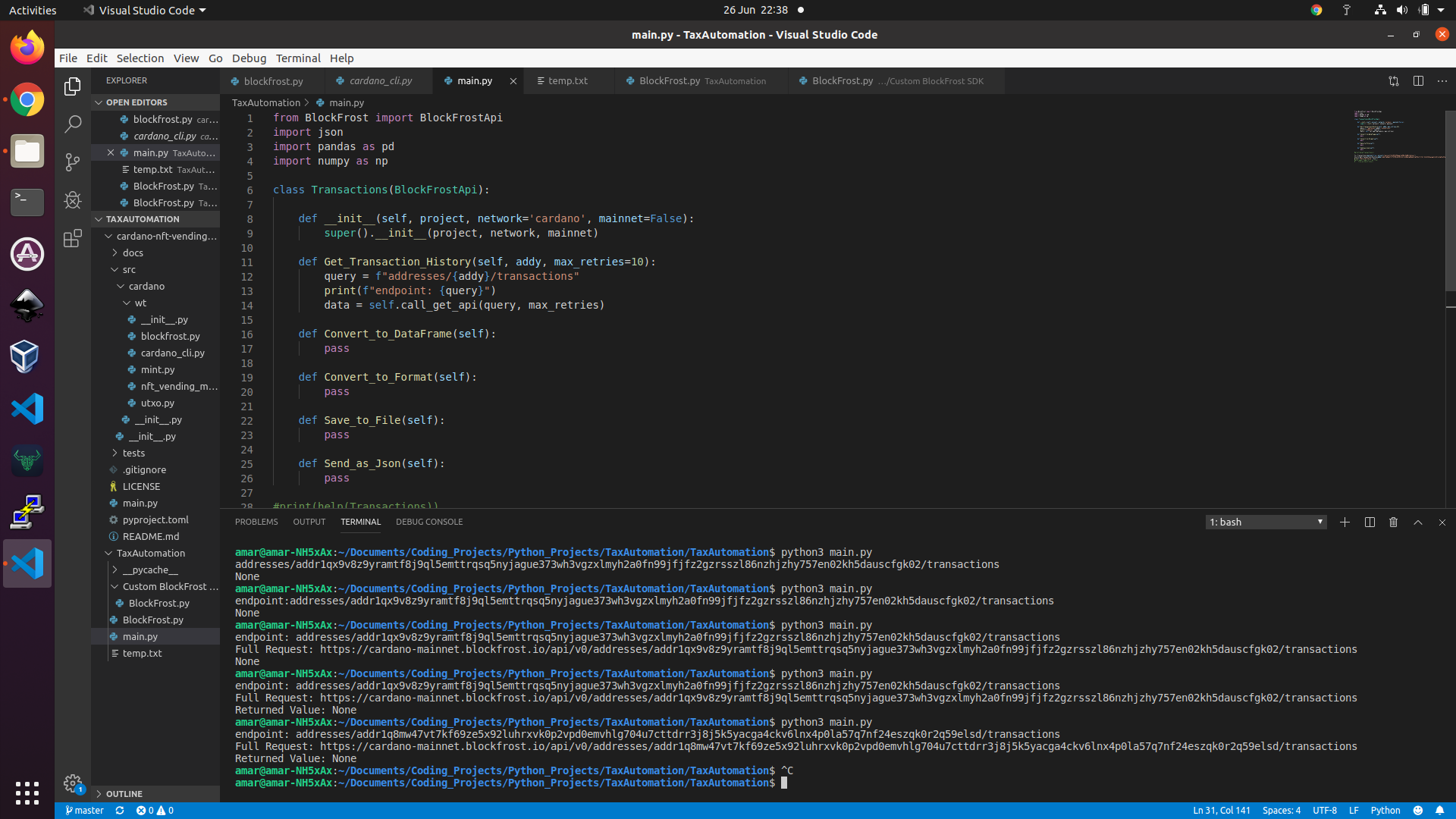The height and width of the screenshot is (819, 1456).
Task: Click the LF end-of-line indicator
Action: coord(1354,811)
